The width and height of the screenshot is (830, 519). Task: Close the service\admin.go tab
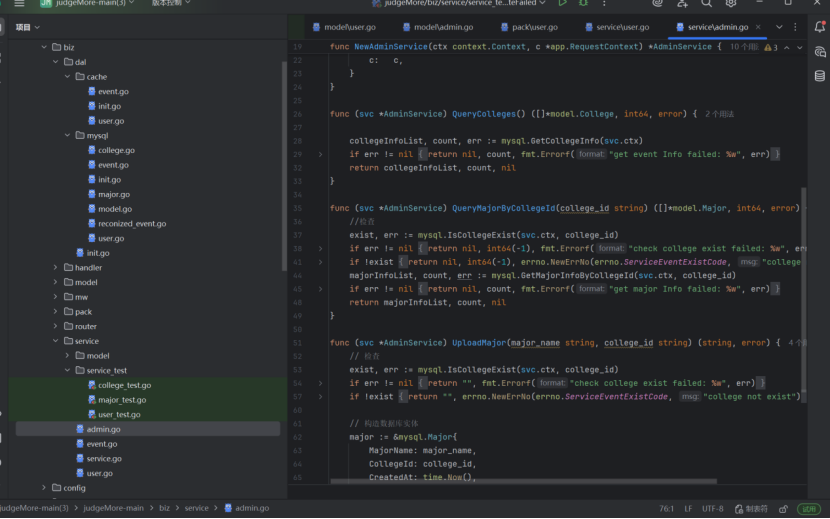pyautogui.click(x=758, y=27)
